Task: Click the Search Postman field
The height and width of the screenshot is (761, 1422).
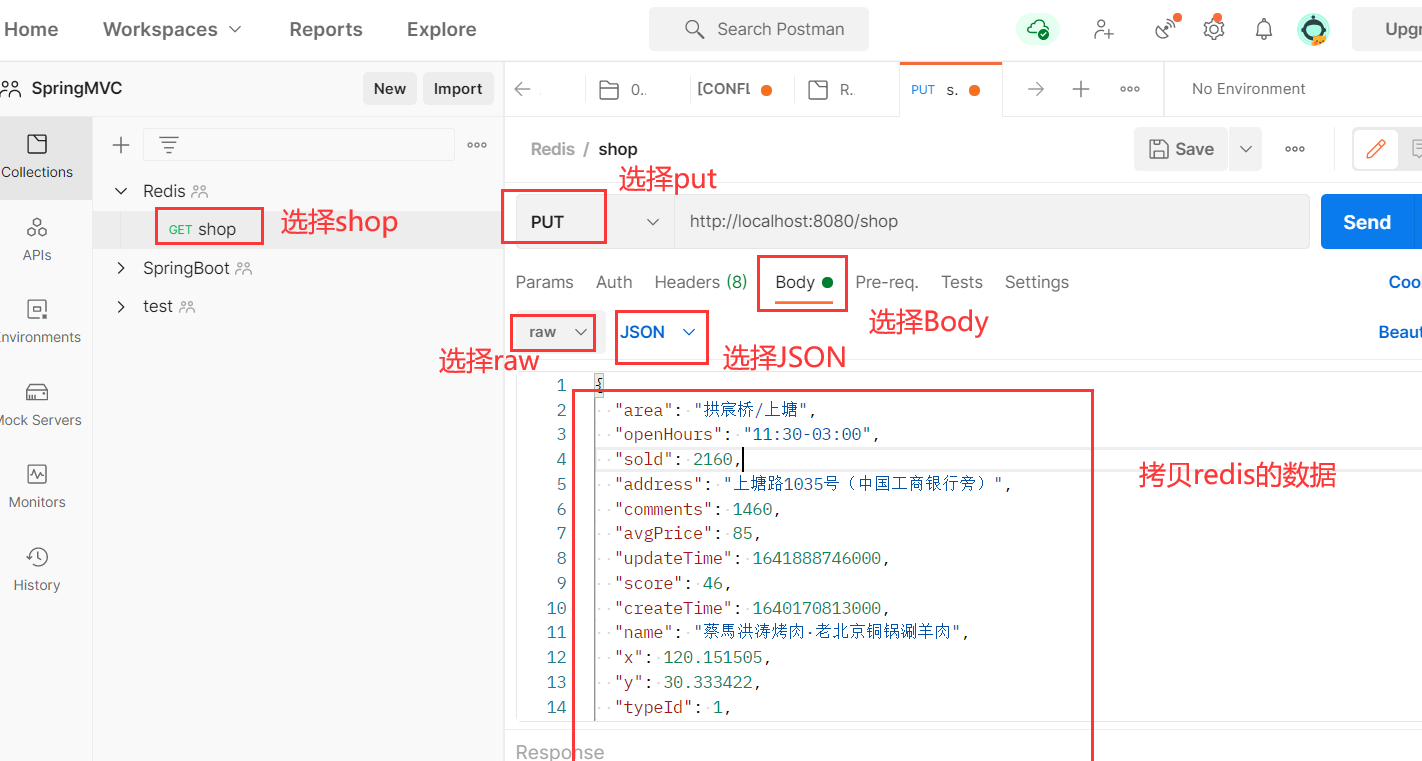Action: pos(759,29)
